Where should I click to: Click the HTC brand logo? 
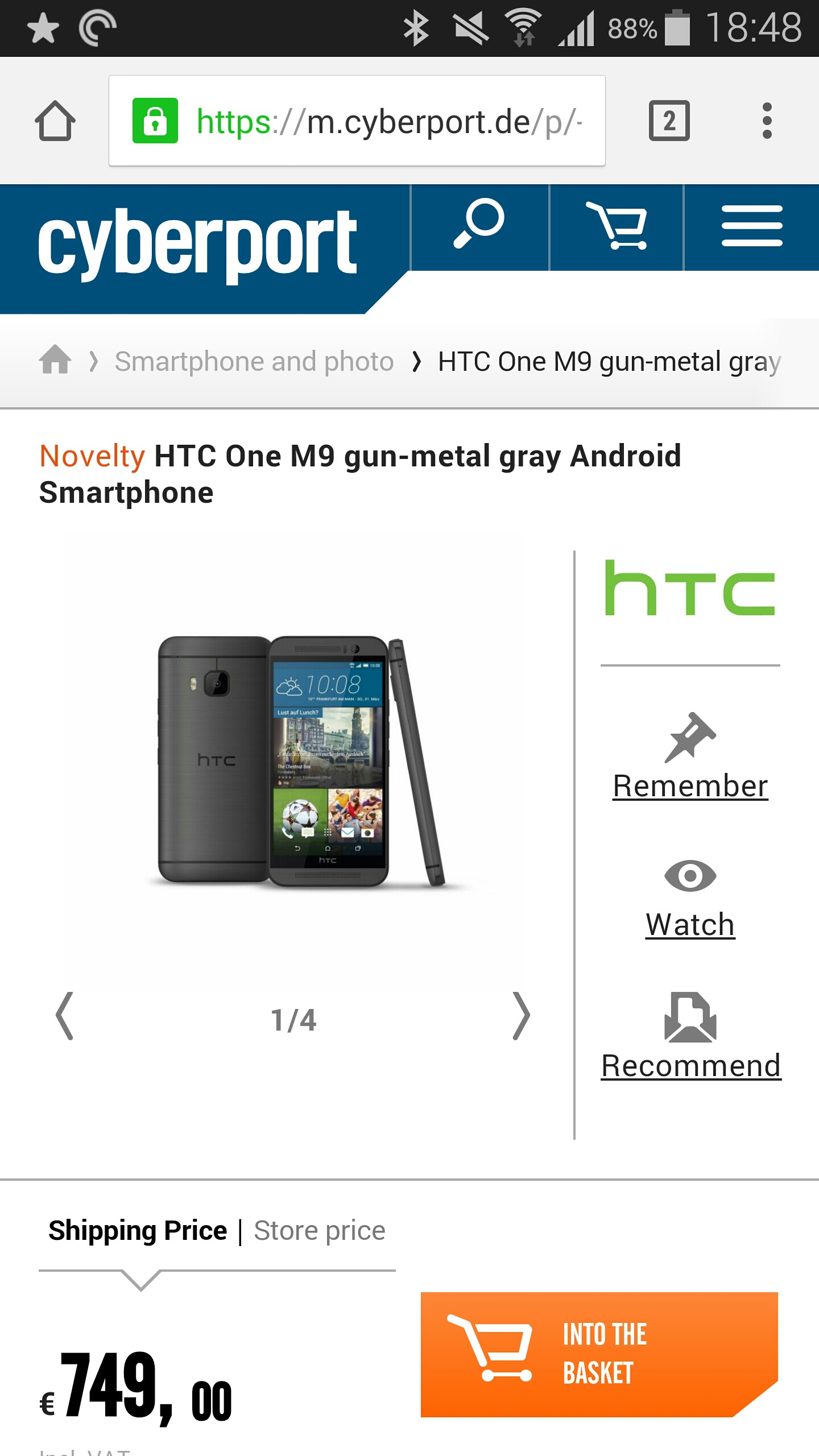point(690,589)
